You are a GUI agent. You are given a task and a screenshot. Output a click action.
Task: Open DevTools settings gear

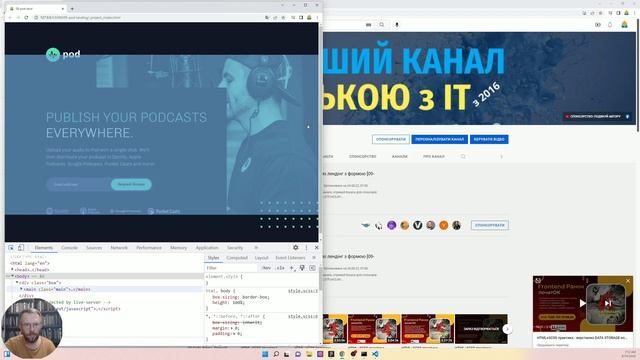[x=296, y=247]
